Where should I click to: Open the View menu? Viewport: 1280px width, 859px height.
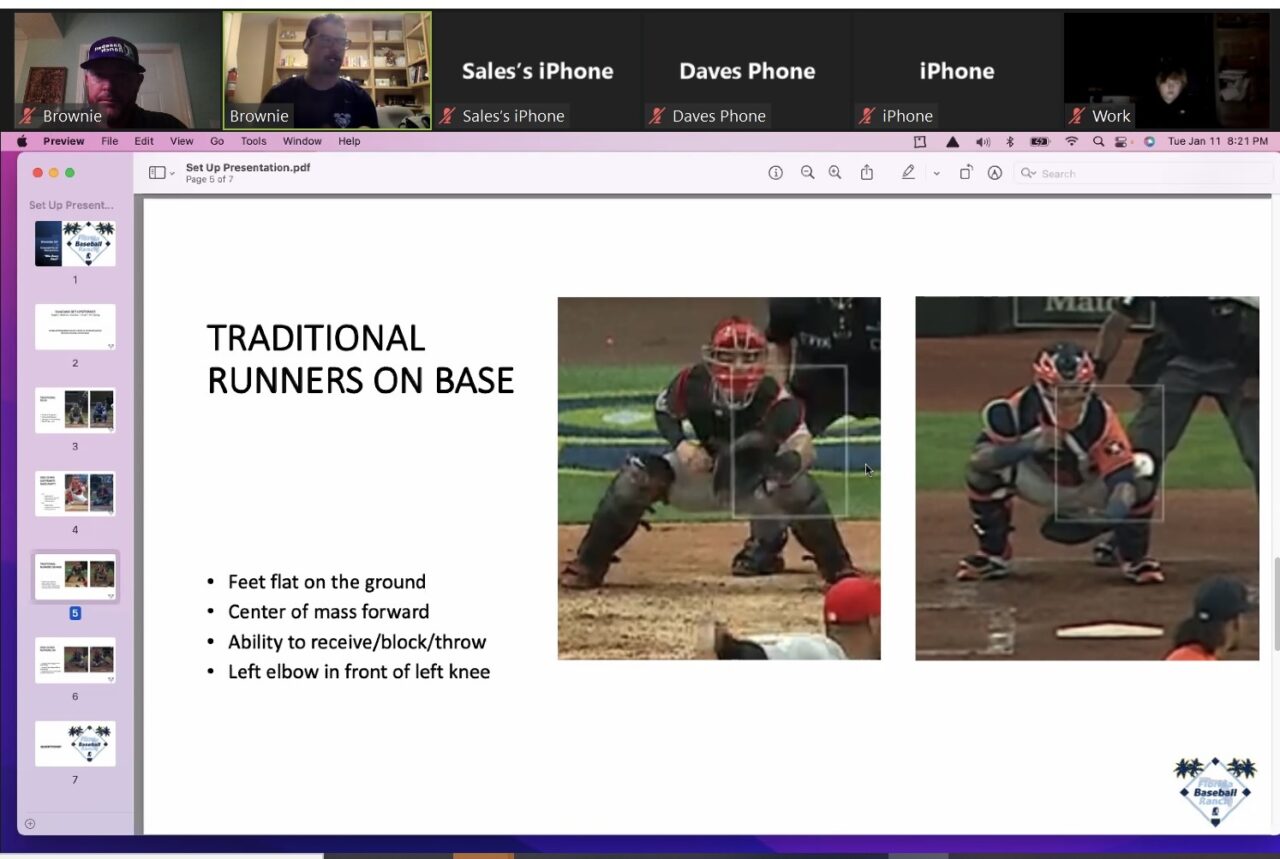pyautogui.click(x=181, y=141)
